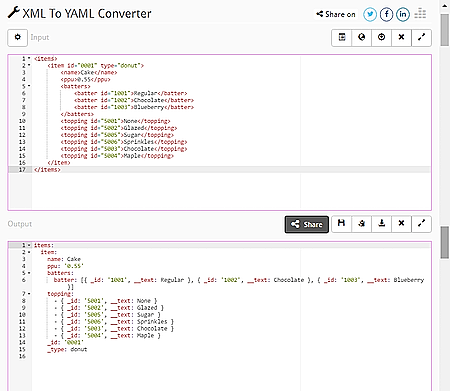Viewport: 450px width, 391px height.
Task: Click the topping id="5006" Sprinkles line
Action: [x=124, y=142]
